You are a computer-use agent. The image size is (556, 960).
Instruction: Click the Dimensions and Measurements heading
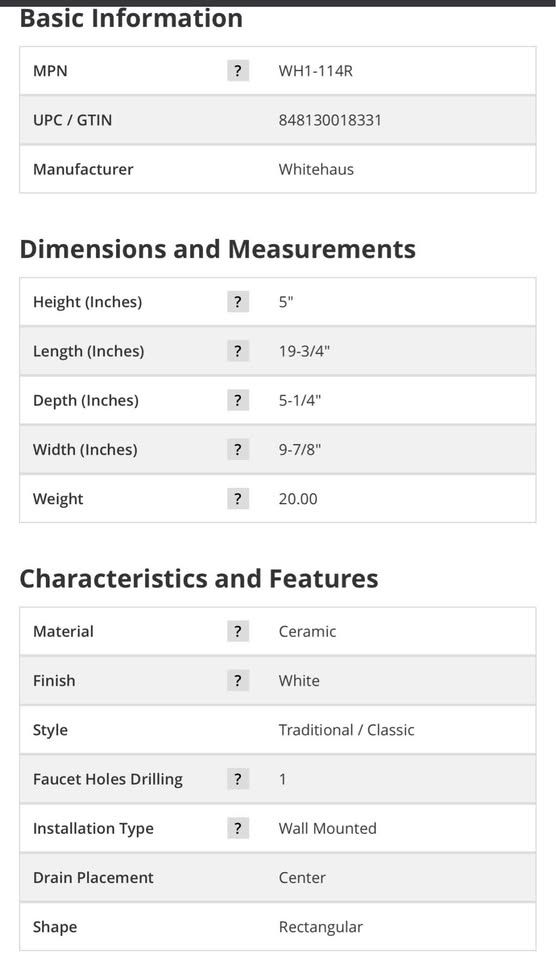tap(217, 249)
